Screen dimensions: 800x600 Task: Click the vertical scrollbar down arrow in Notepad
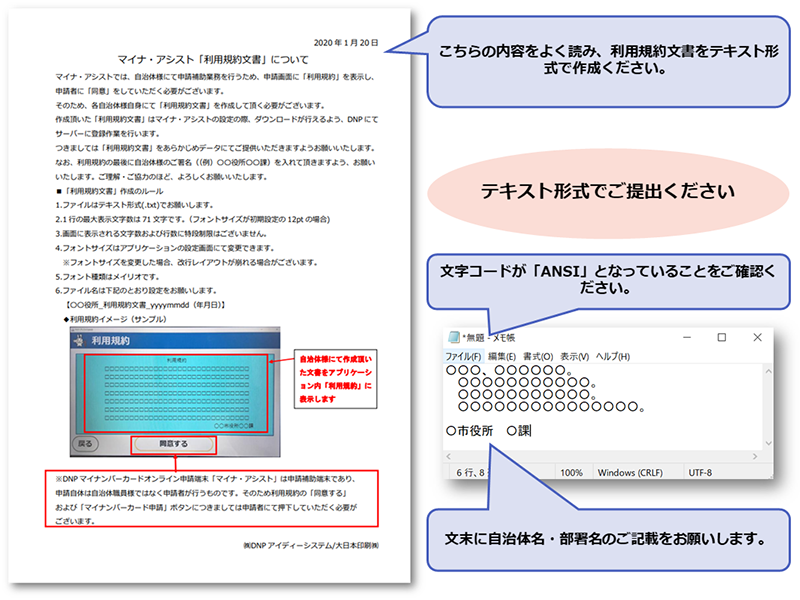[770, 444]
